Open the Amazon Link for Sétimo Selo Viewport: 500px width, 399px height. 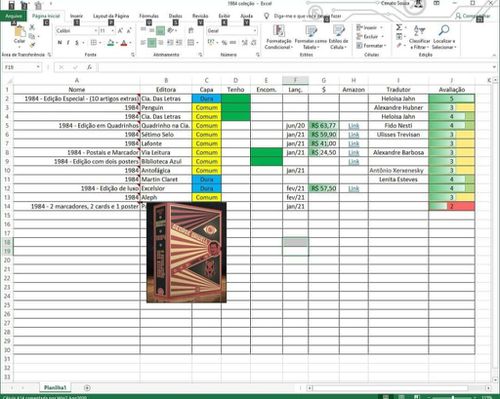tap(354, 135)
